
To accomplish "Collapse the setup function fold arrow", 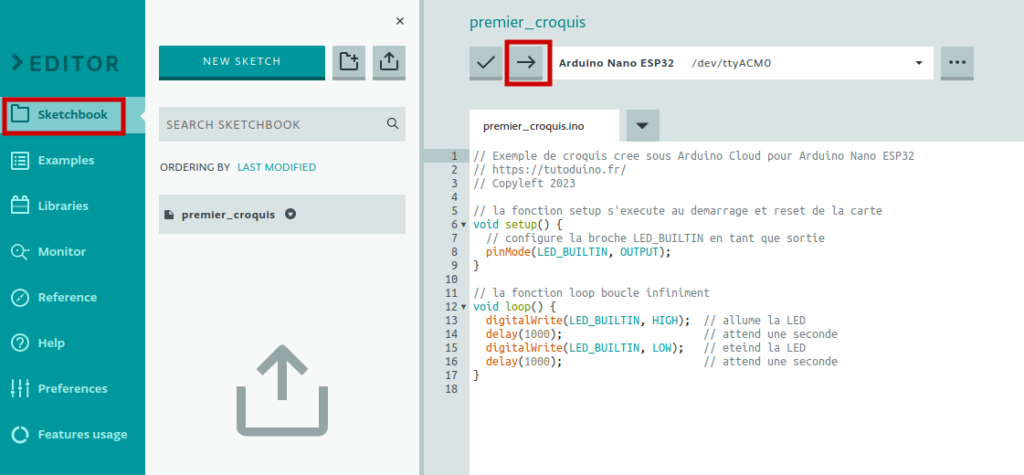I will pos(464,225).
